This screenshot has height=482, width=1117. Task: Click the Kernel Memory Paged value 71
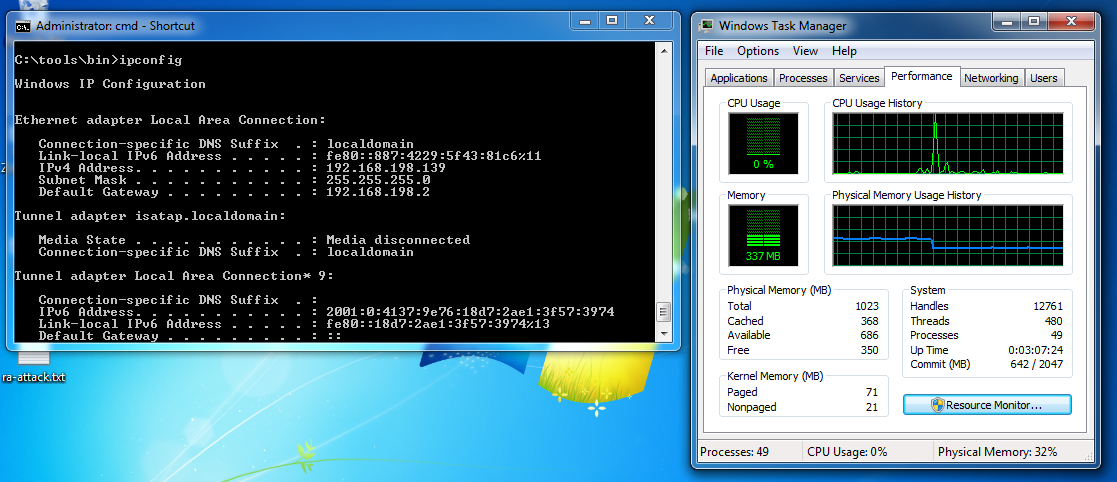(x=873, y=392)
